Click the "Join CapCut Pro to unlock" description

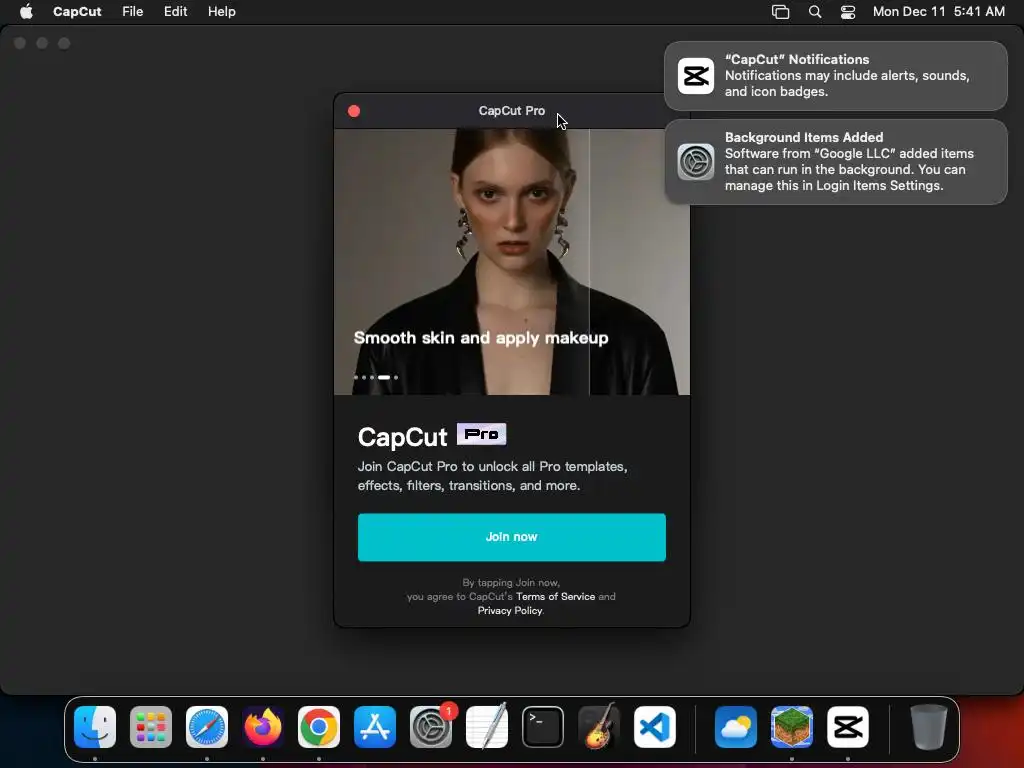point(492,476)
